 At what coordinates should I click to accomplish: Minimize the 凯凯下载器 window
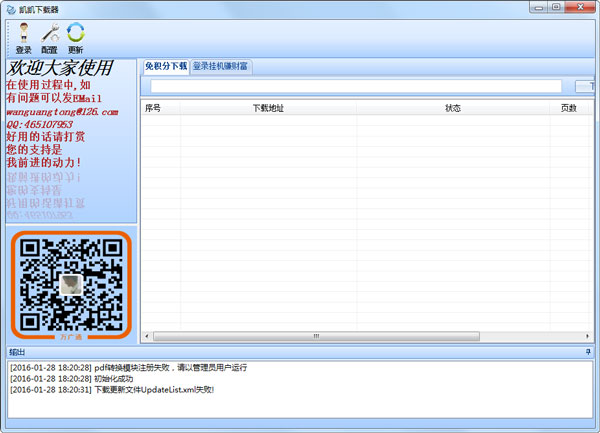pos(539,7)
